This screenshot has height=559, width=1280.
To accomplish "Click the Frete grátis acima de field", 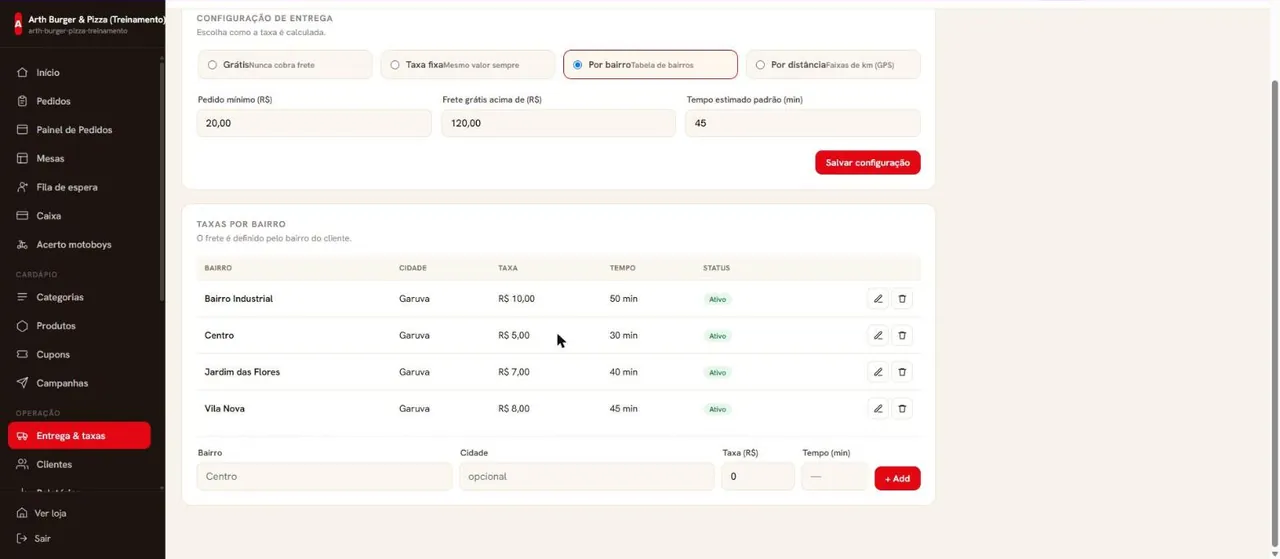I will pos(559,123).
